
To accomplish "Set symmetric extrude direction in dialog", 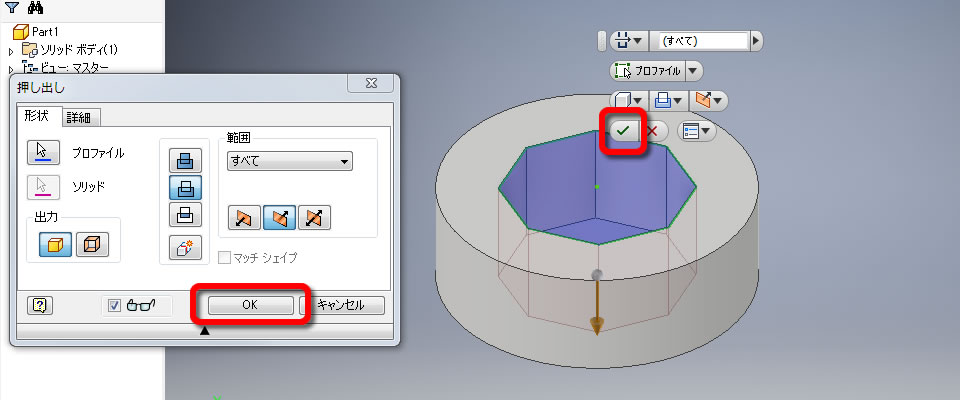I will point(315,217).
